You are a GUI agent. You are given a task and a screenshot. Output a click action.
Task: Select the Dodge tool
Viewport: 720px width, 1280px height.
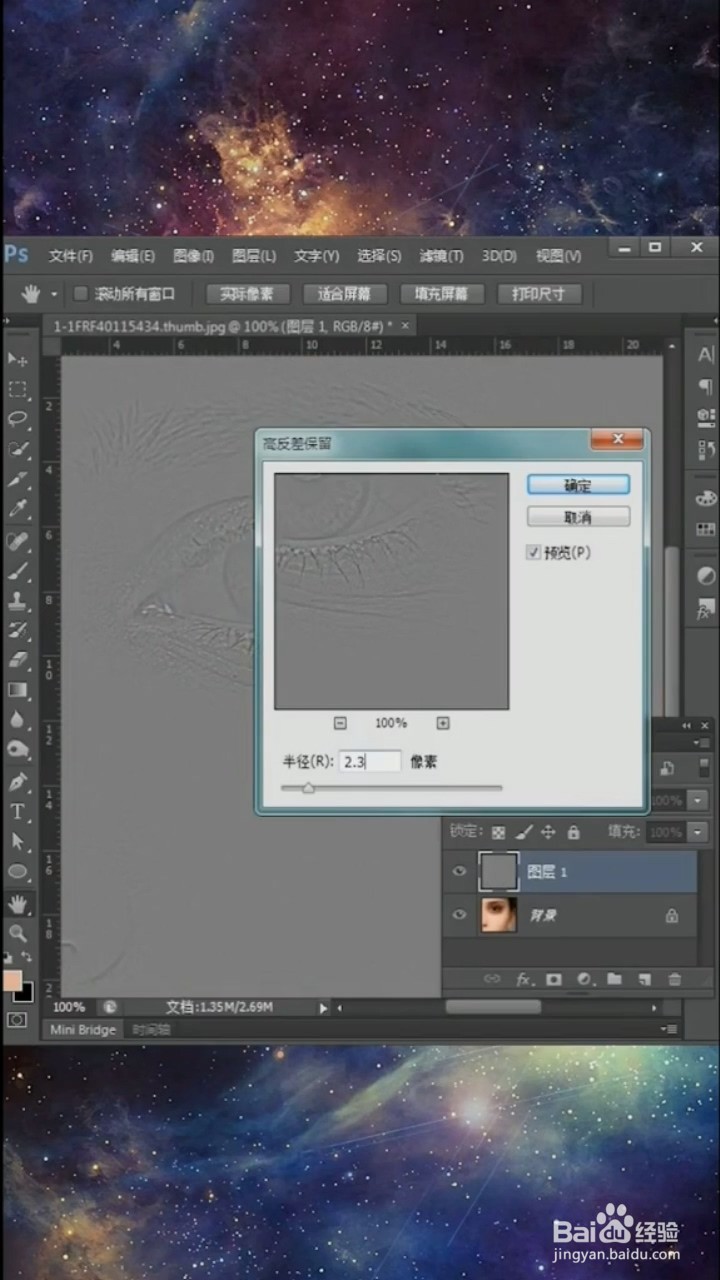tap(18, 750)
